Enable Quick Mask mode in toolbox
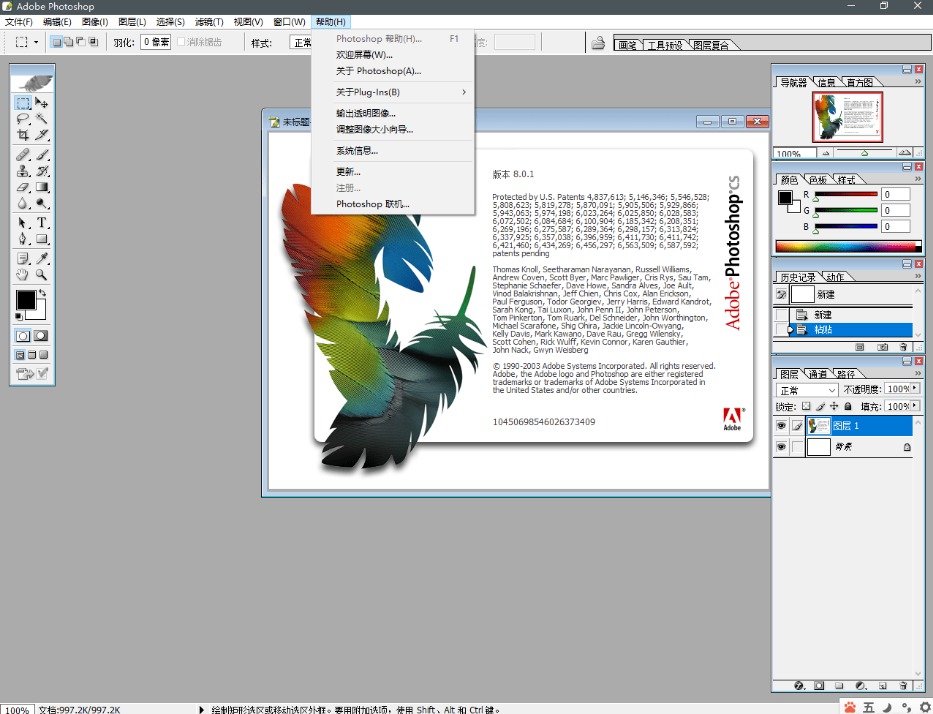 41,336
